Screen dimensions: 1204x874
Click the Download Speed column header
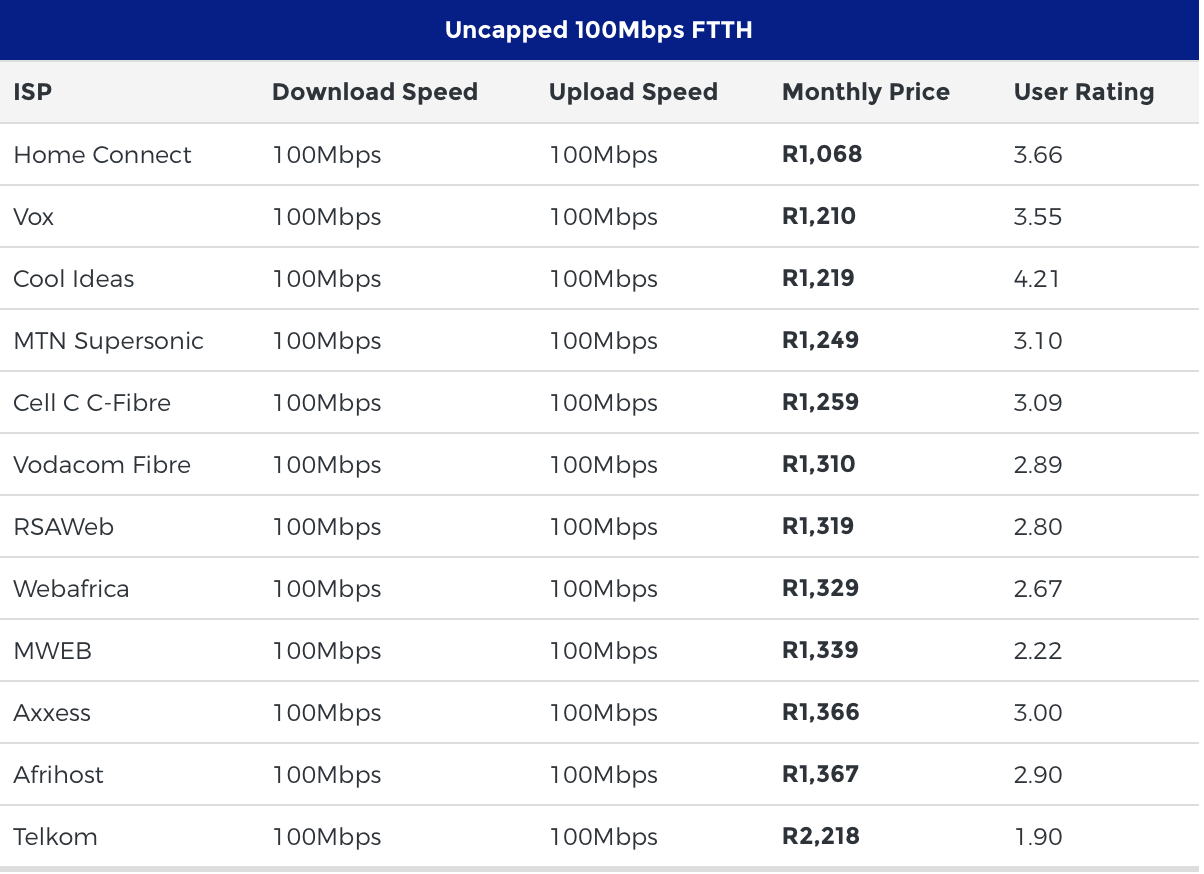click(x=375, y=92)
